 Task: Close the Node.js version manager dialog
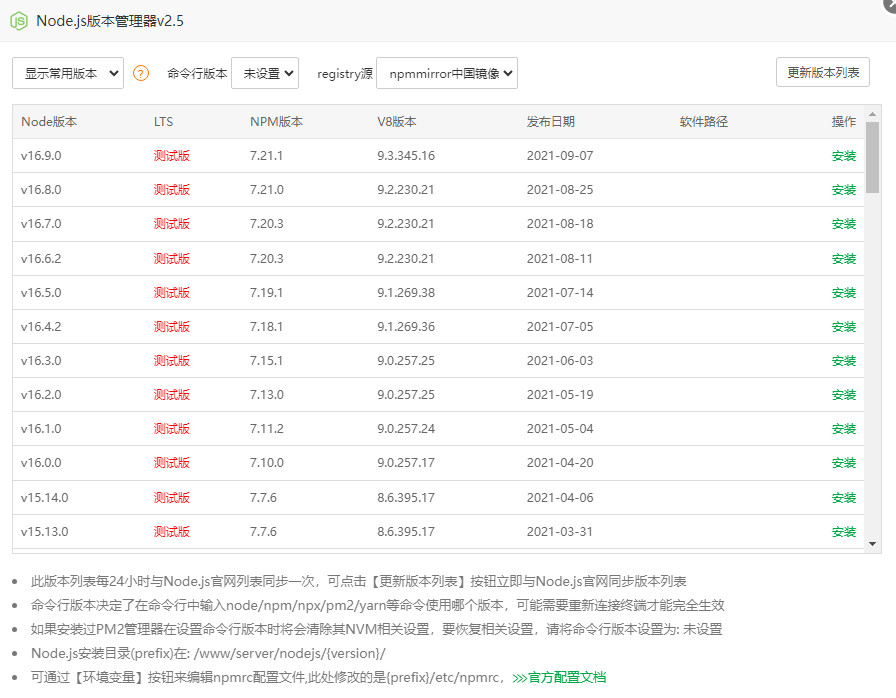890,3
